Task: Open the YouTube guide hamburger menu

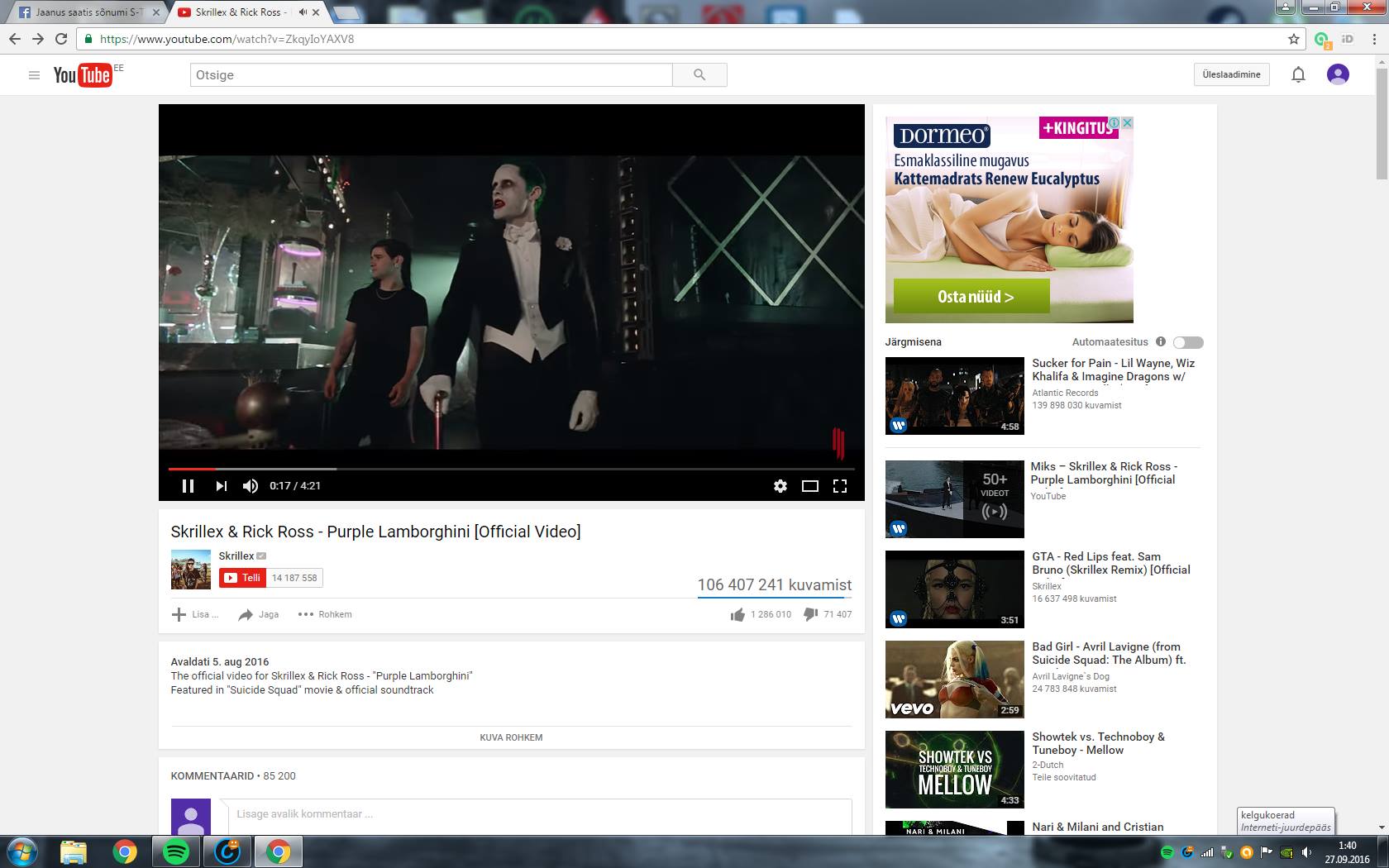Action: [x=34, y=75]
